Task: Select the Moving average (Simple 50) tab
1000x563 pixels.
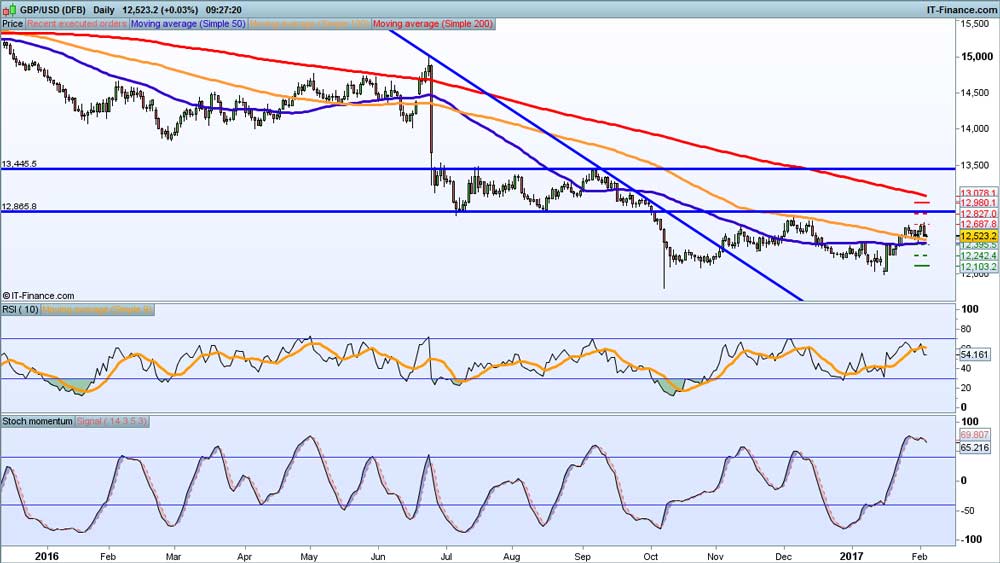Action: click(x=188, y=24)
